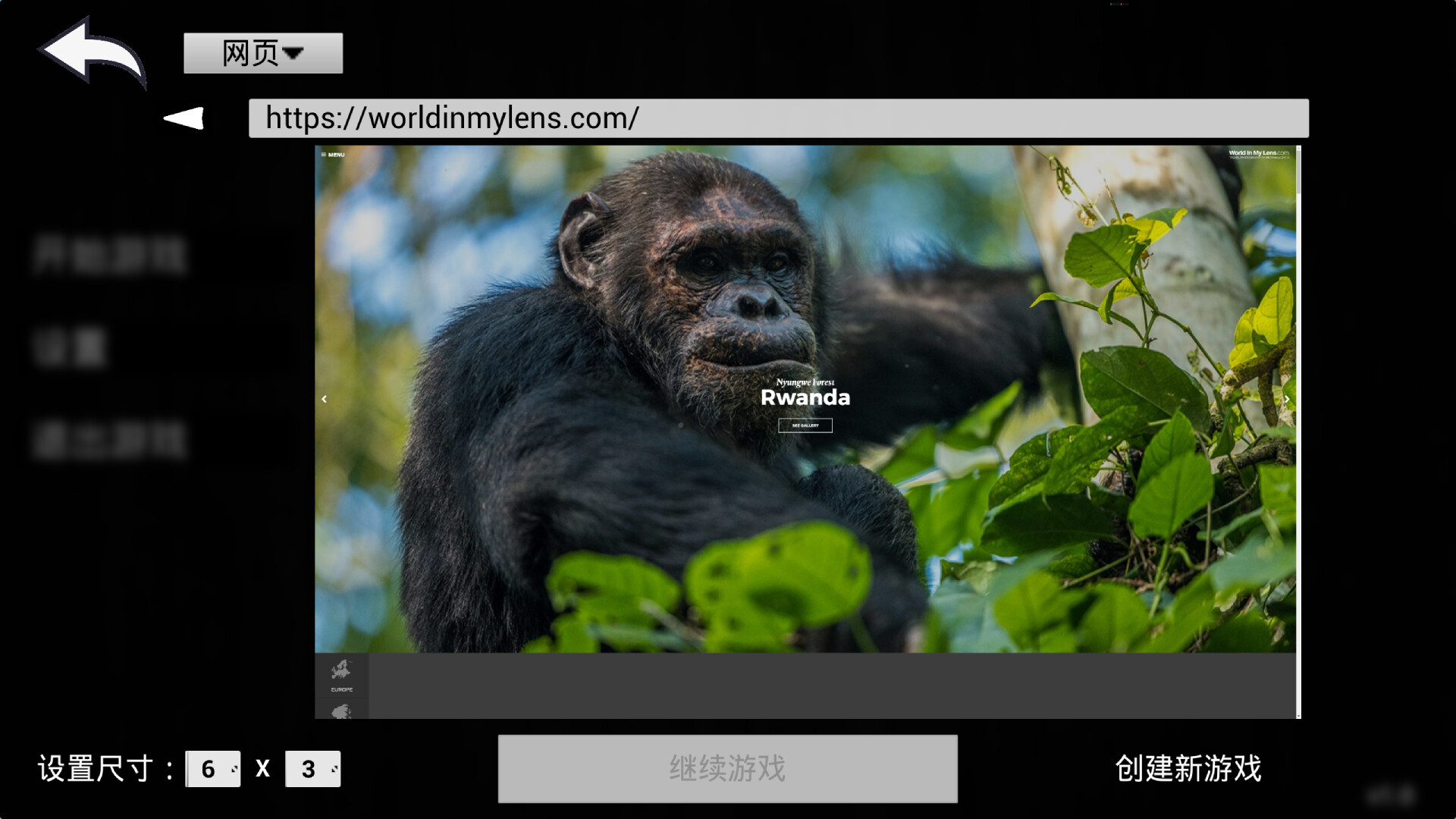Click the partially visible continent icon below Europe
This screenshot has height=819, width=1456.
point(341,711)
